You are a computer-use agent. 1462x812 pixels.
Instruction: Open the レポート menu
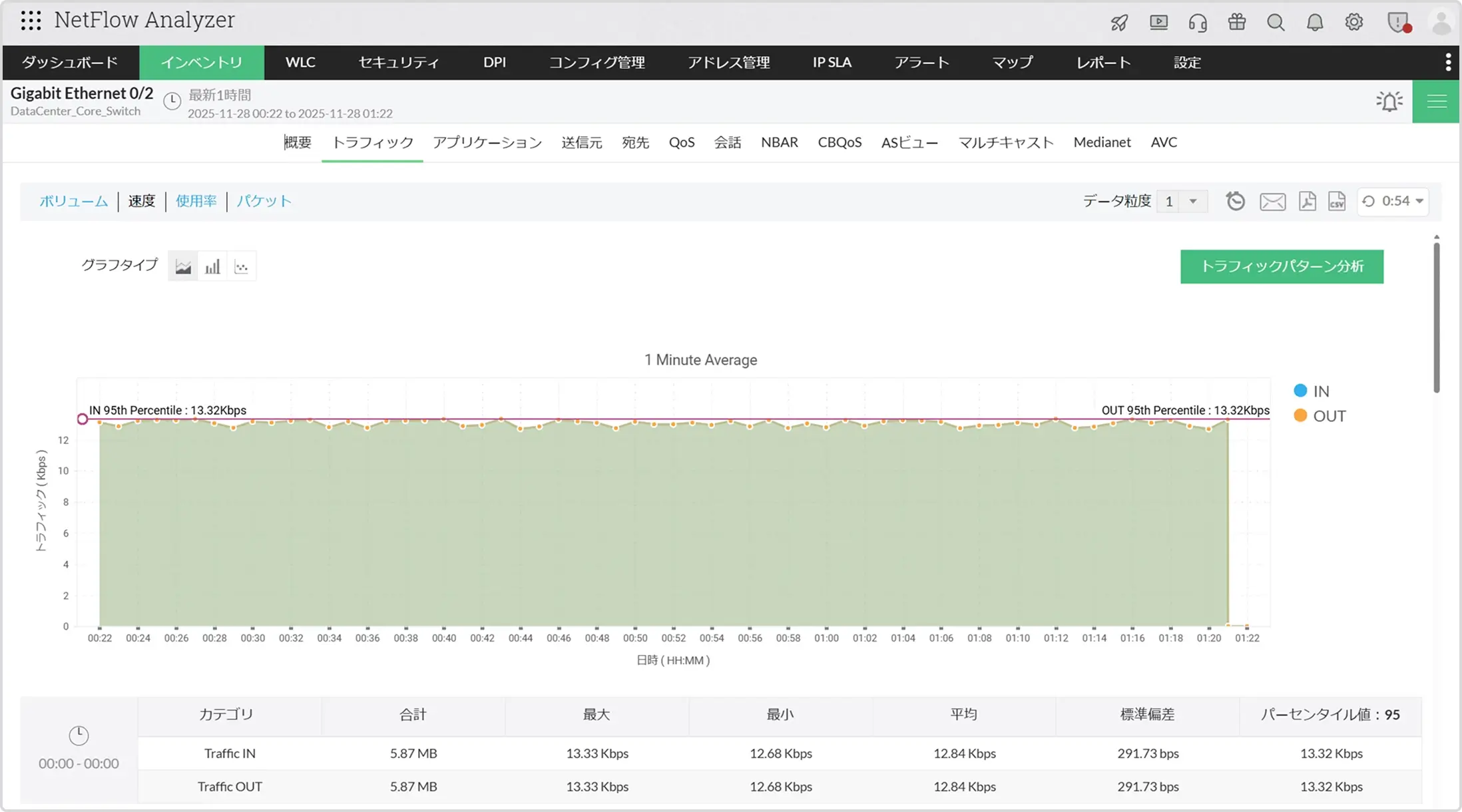coord(1104,63)
